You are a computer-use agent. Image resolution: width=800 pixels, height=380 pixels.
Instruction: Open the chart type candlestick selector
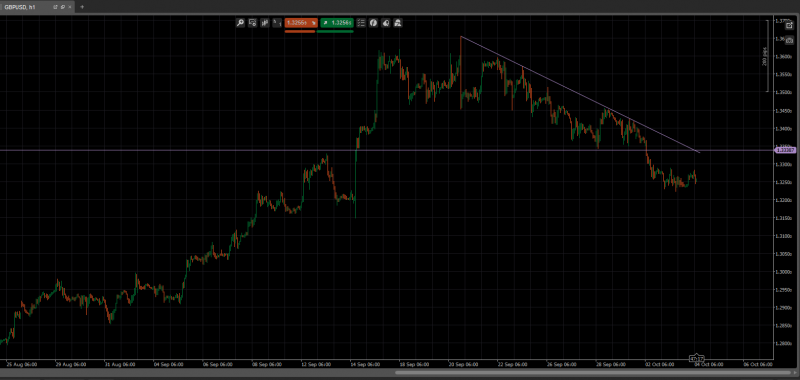pyautogui.click(x=265, y=23)
